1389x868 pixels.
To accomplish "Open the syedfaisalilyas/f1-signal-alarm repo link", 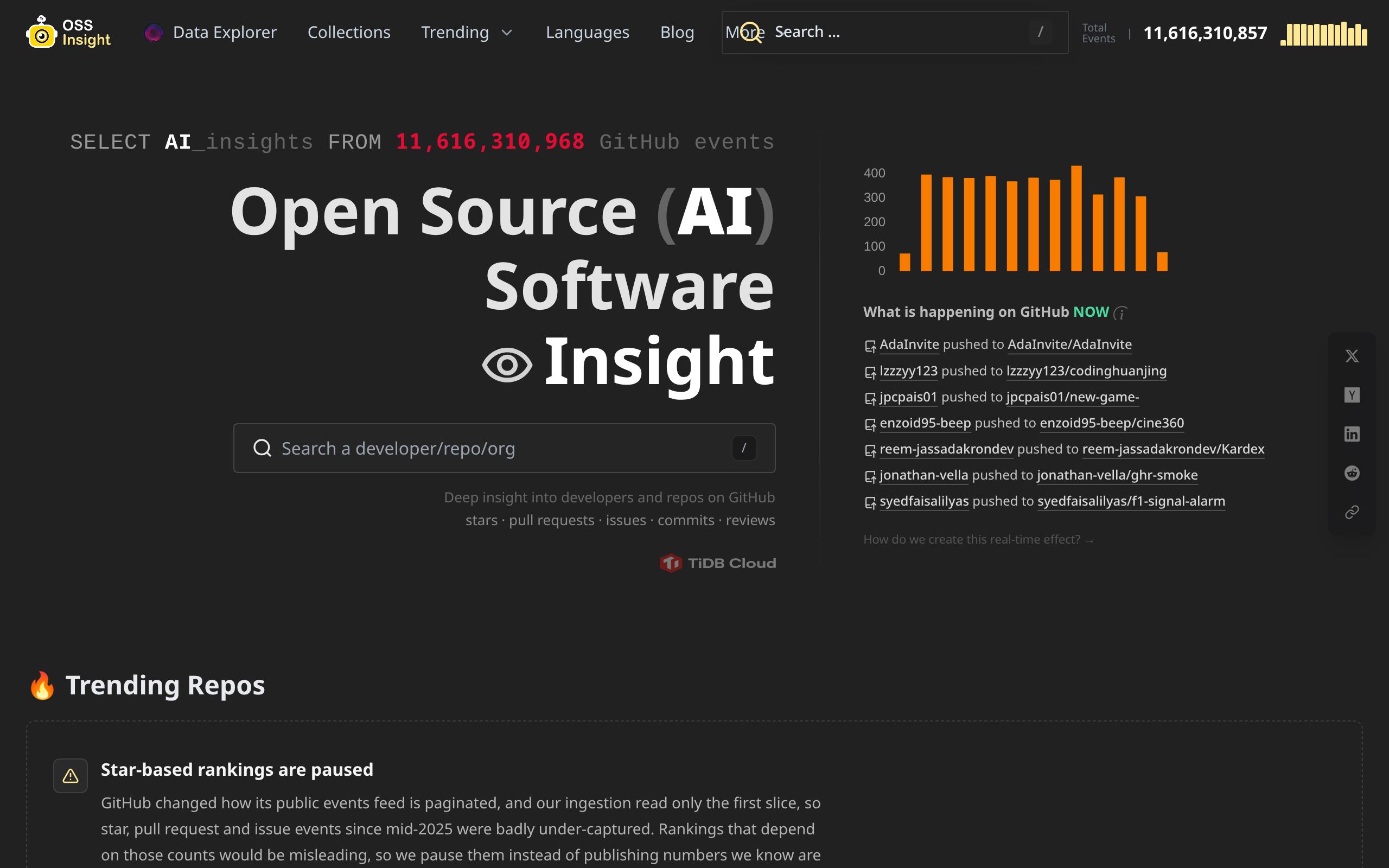I will (x=1131, y=501).
